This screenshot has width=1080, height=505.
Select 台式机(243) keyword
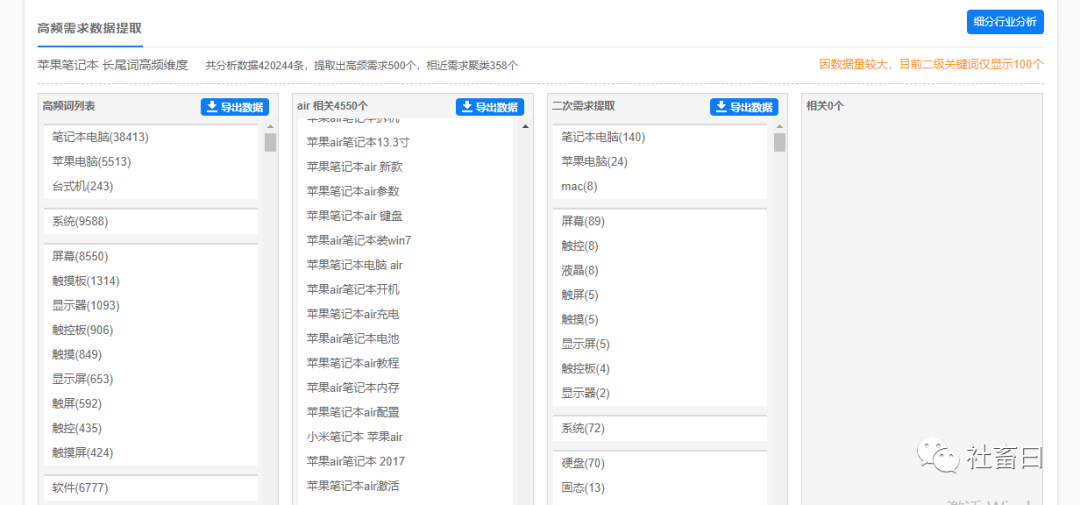coord(83,186)
